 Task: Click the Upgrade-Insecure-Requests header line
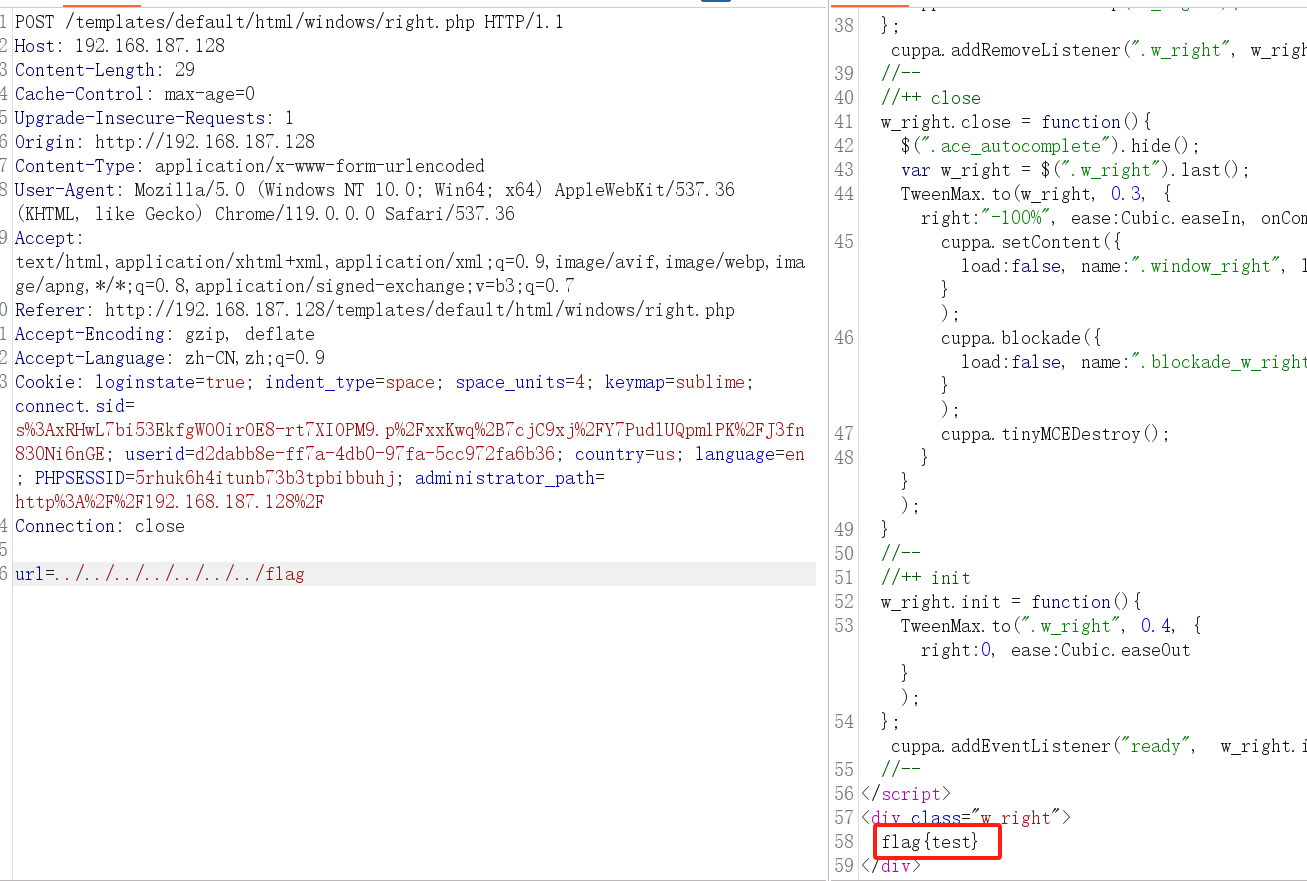[154, 117]
